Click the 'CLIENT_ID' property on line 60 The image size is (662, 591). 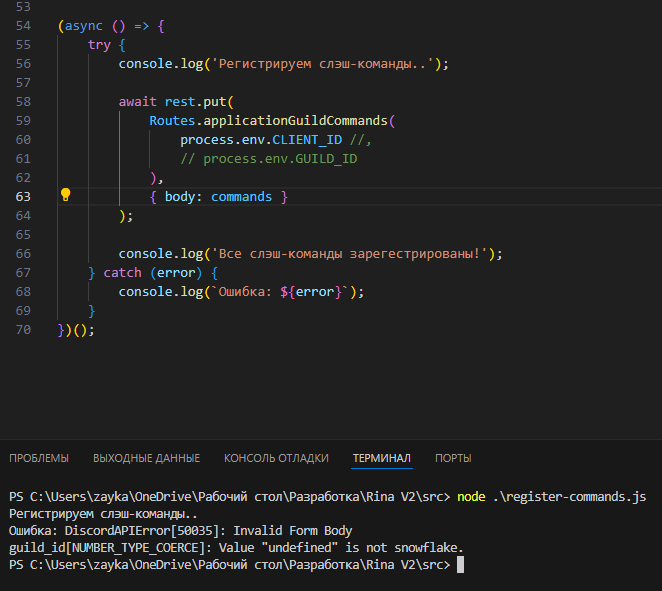tap(307, 140)
